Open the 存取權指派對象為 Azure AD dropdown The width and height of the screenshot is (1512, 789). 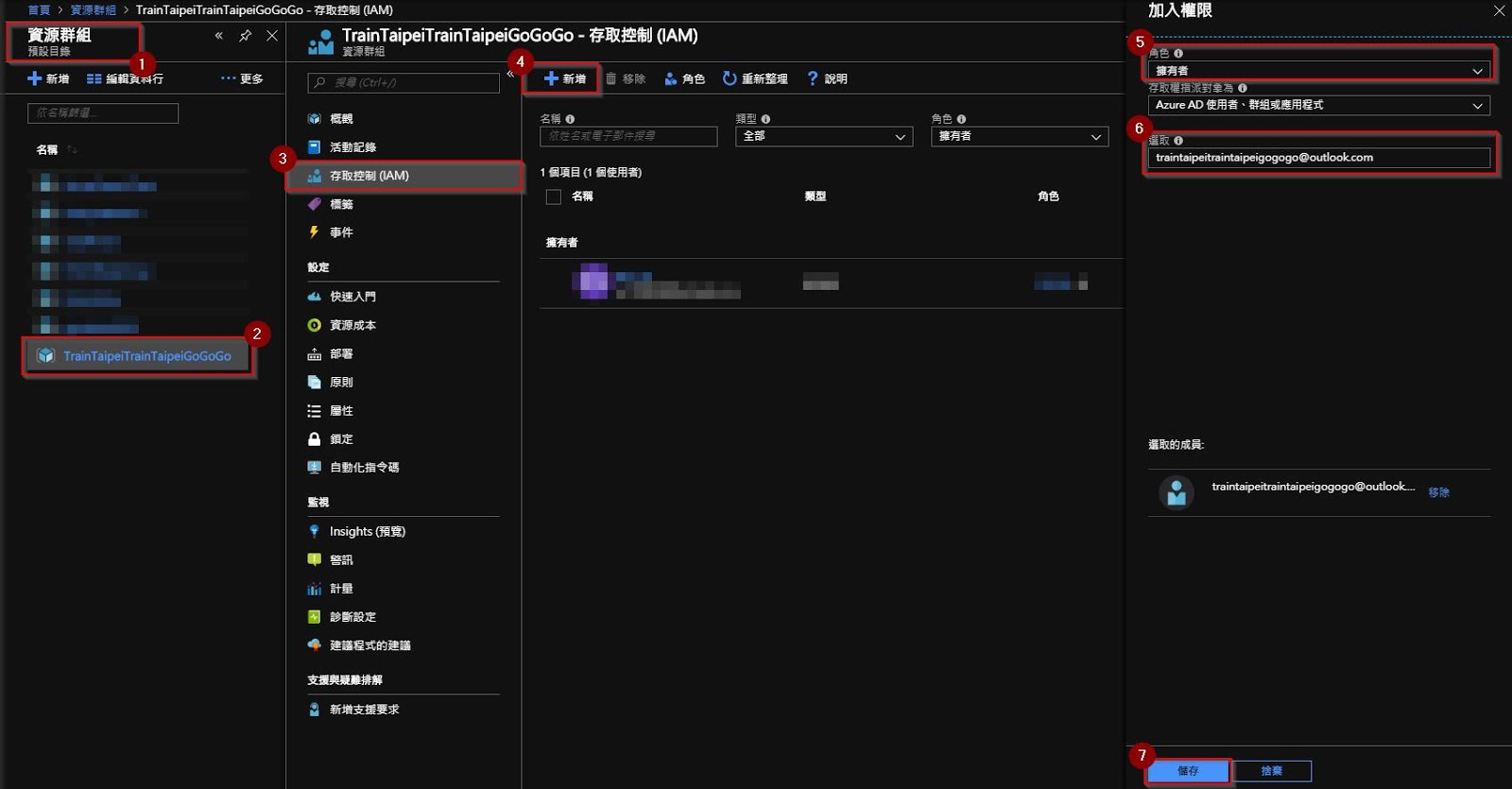pyautogui.click(x=1318, y=105)
